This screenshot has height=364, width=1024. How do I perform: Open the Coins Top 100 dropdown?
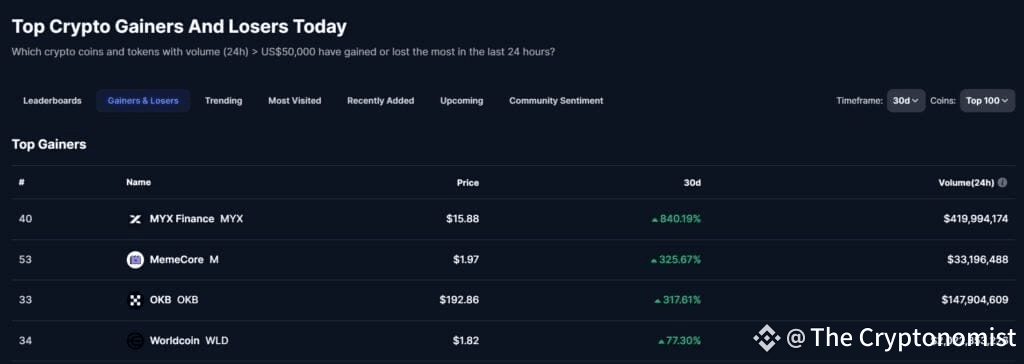987,101
